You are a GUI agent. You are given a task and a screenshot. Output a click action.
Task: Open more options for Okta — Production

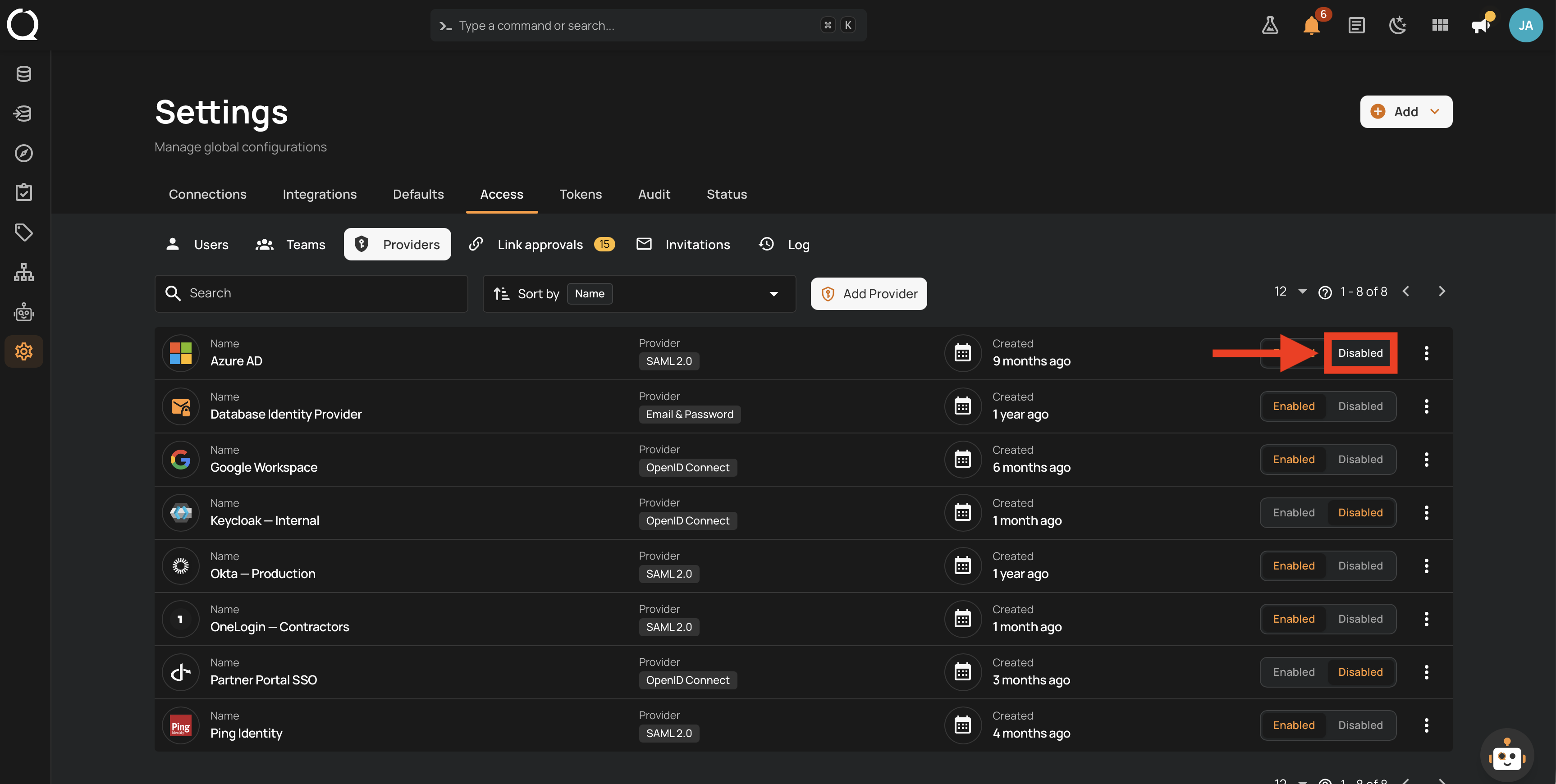pos(1426,566)
